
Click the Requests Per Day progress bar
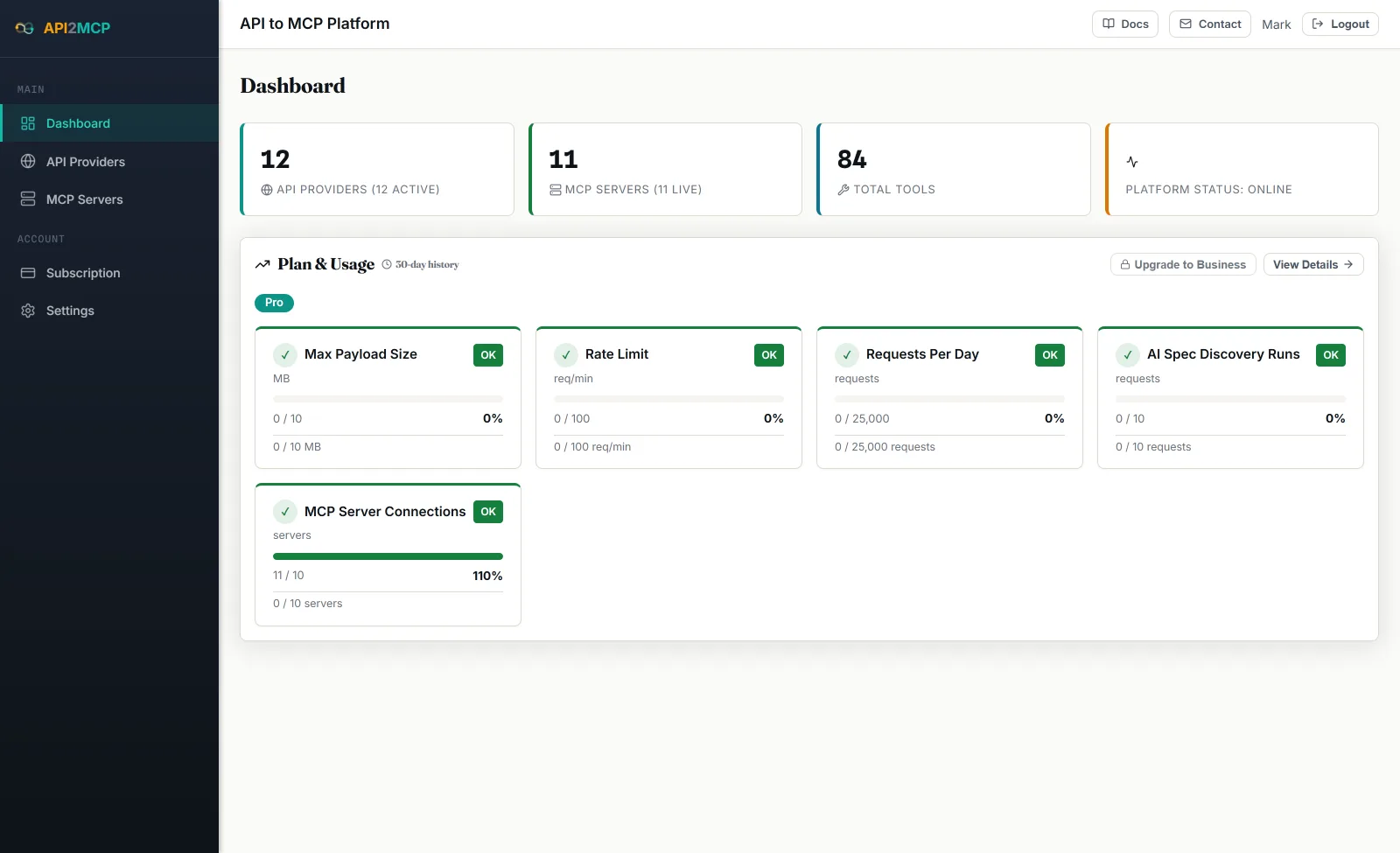(949, 399)
